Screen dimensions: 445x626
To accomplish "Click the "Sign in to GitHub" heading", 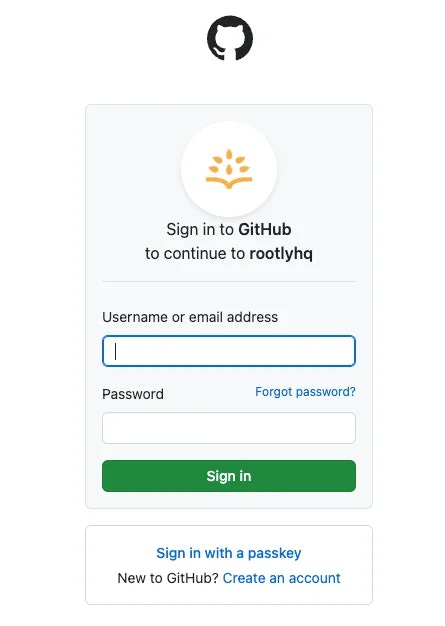I will pyautogui.click(x=229, y=230).
